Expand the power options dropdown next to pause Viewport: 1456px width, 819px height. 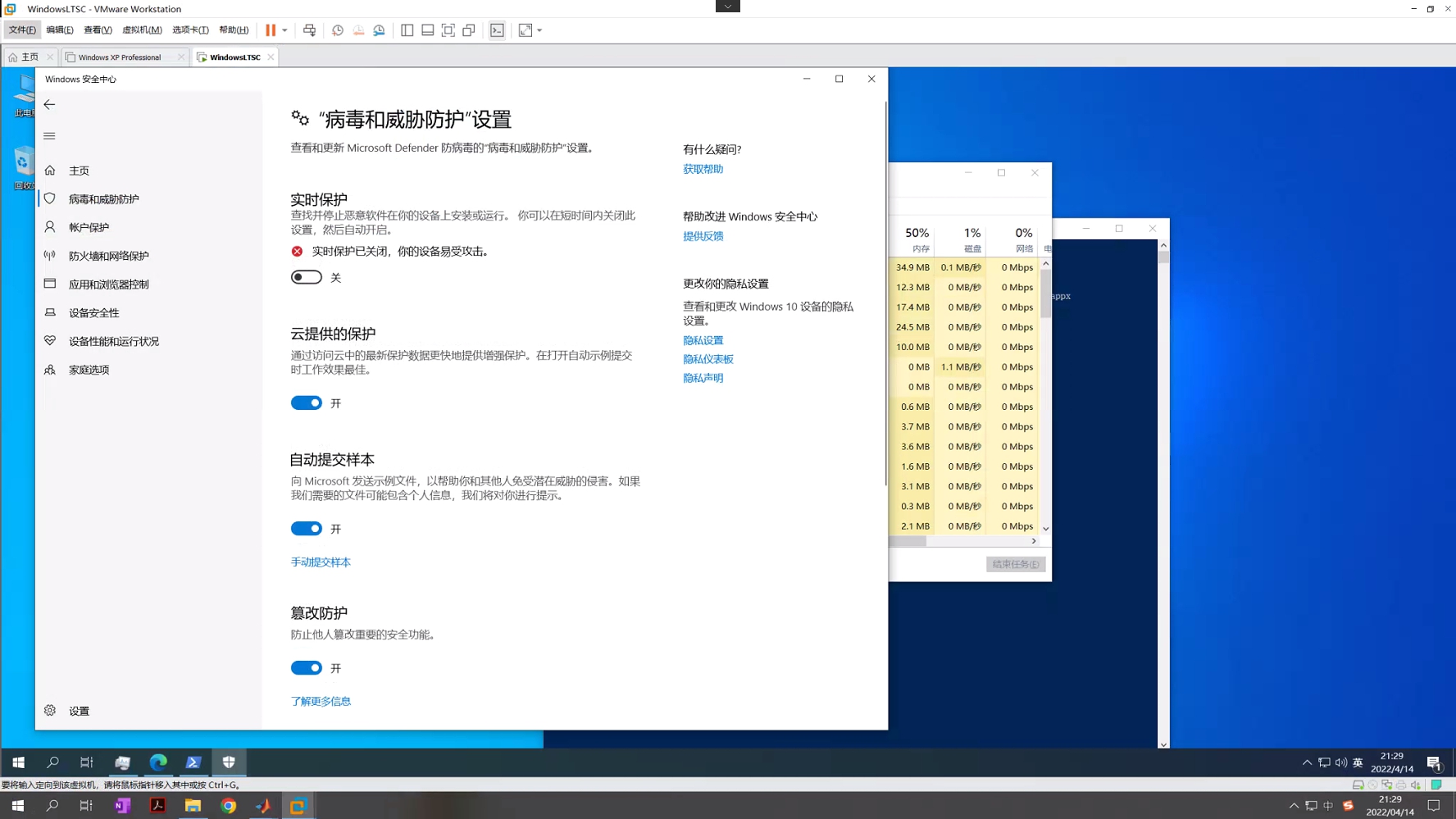[284, 30]
